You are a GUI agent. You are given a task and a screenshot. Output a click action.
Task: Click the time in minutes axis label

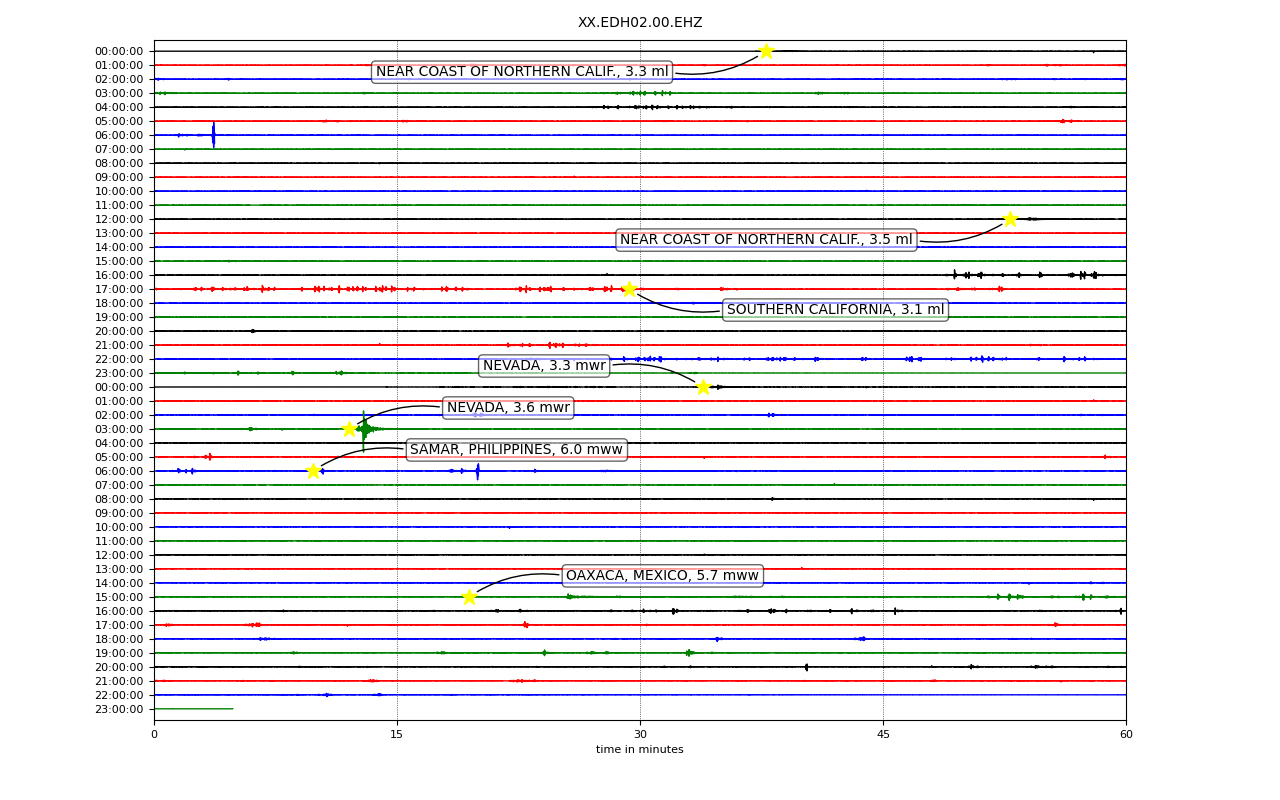(x=640, y=750)
